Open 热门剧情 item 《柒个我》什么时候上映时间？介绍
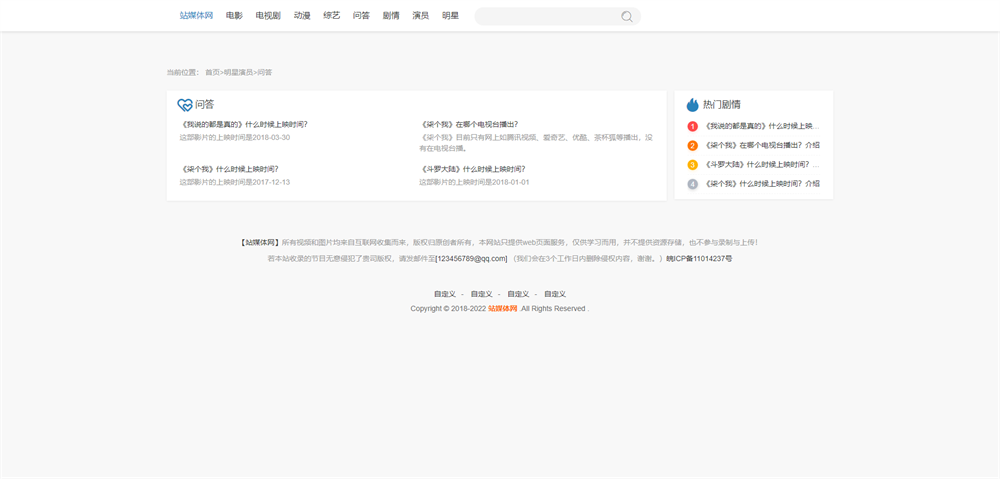1000x479 pixels. 762,184
